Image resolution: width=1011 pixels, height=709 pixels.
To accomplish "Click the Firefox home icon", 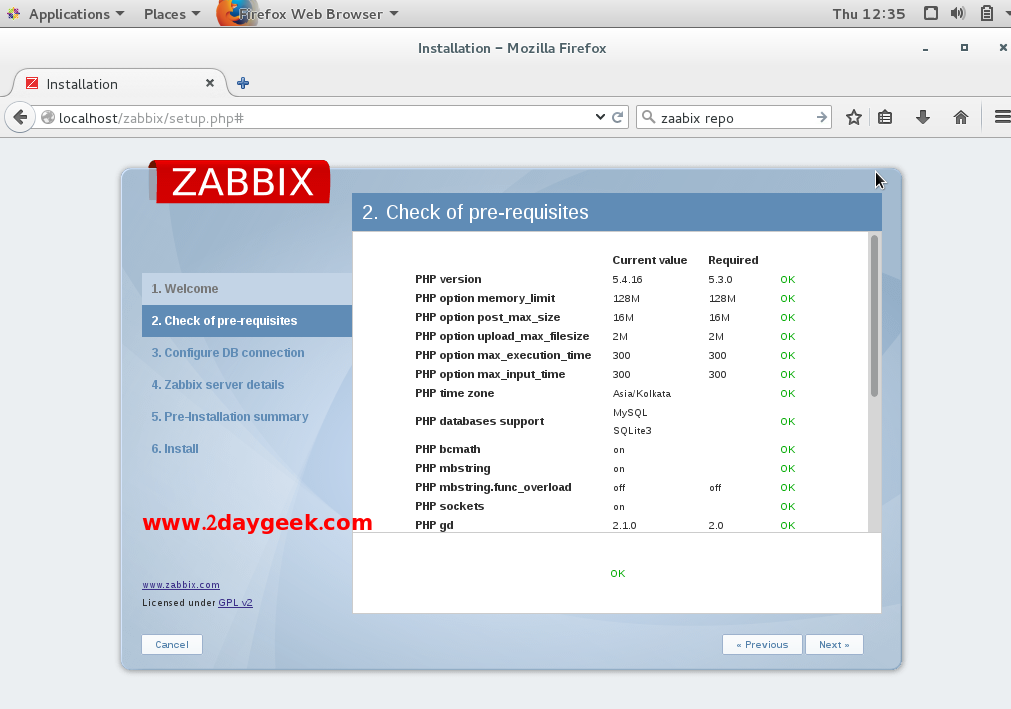I will pos(961,117).
